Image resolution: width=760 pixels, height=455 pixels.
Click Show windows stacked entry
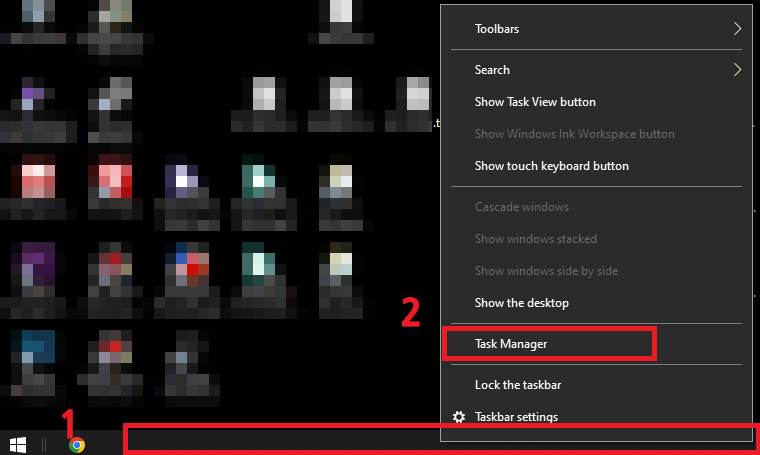tap(596, 239)
